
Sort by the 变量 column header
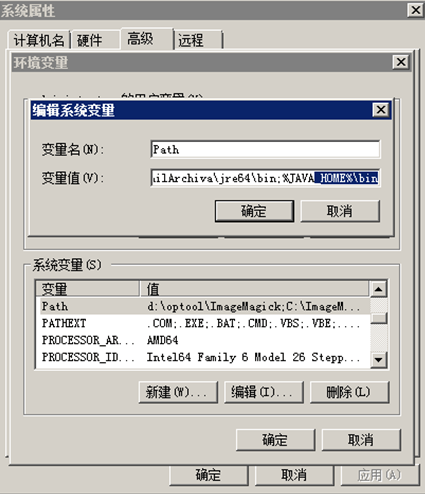click(x=88, y=289)
